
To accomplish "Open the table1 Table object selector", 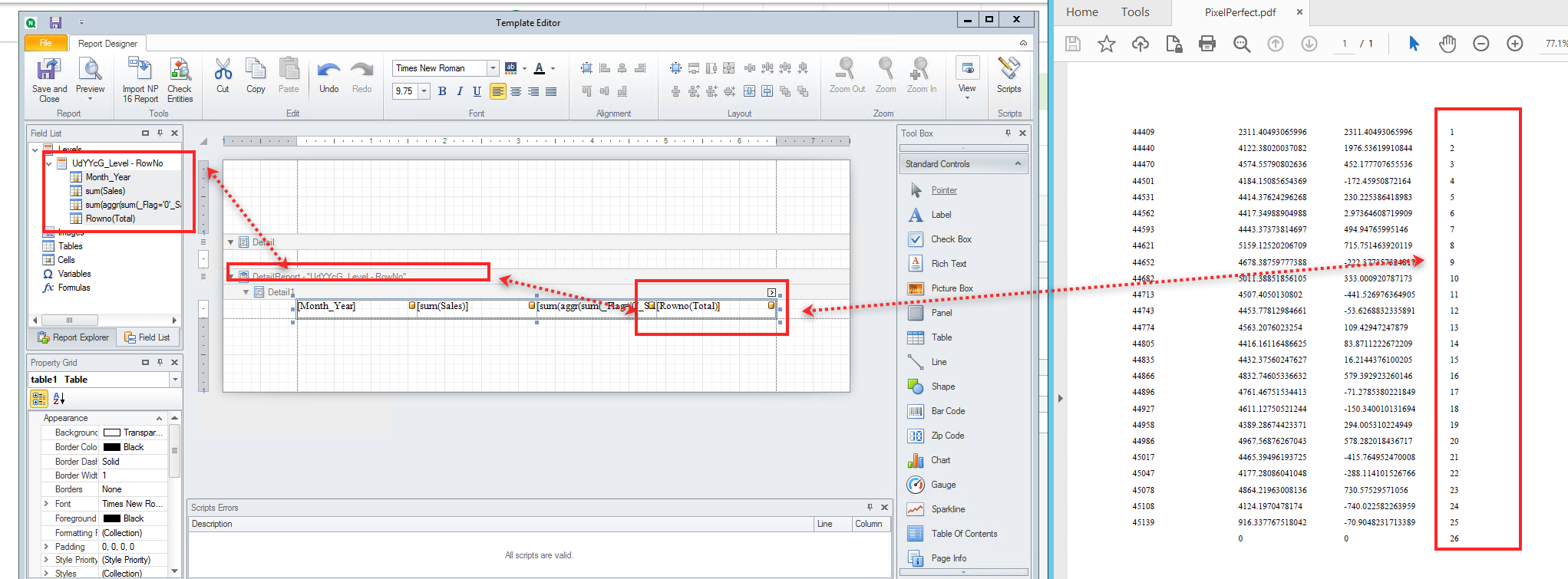I will 175,380.
